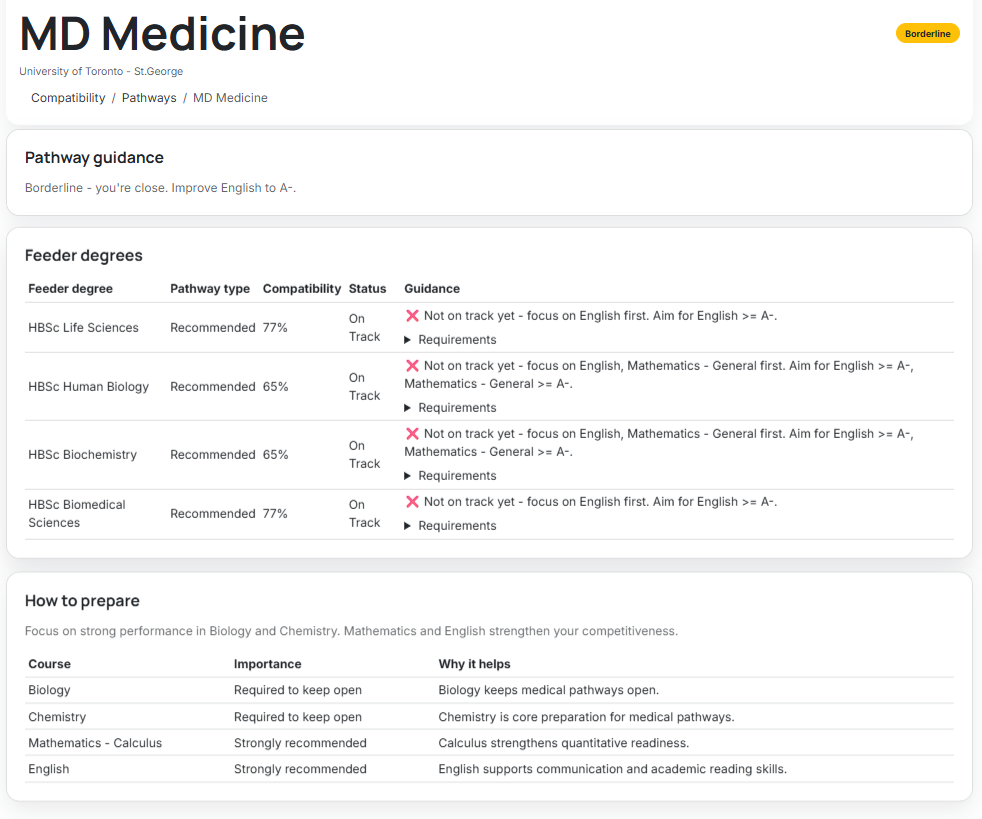Screen dimensions: 982x819
Task: Click 'On Track' status for HBSc Biomedical Sciences
Action: tap(364, 513)
